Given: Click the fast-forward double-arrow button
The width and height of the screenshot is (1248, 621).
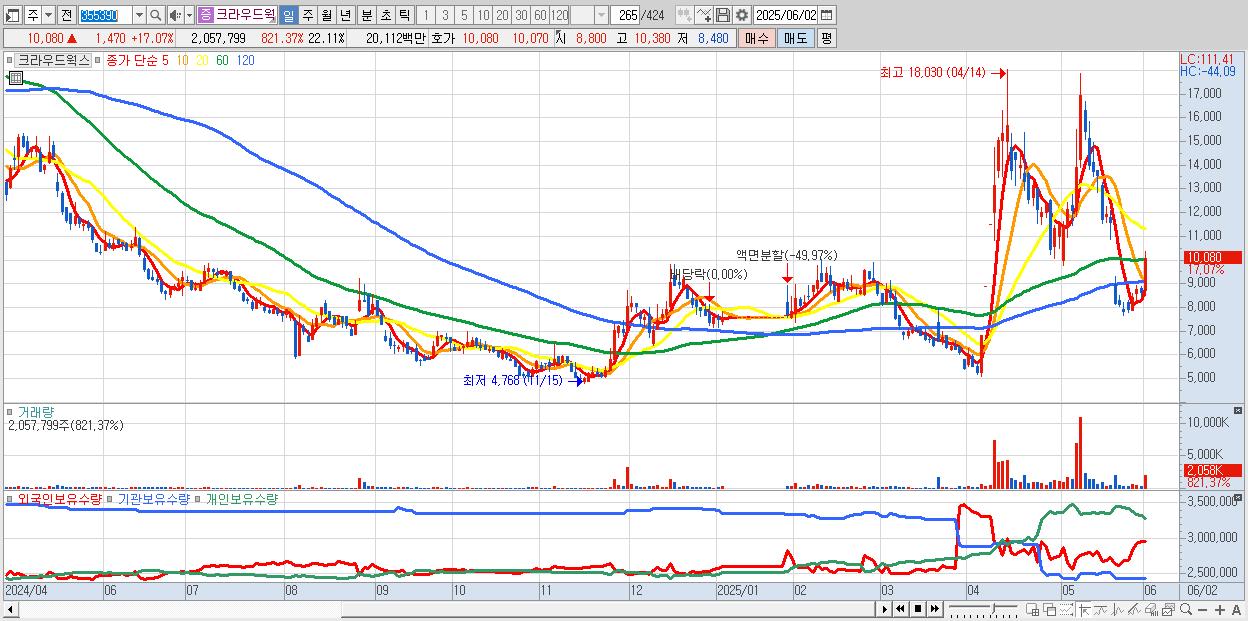Looking at the screenshot, I should coord(934,609).
